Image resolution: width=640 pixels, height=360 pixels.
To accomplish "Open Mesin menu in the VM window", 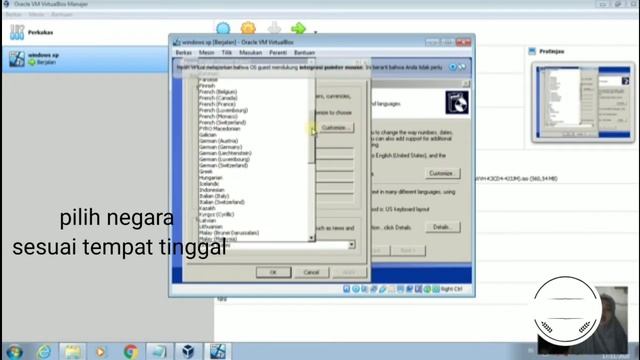I will [207, 53].
